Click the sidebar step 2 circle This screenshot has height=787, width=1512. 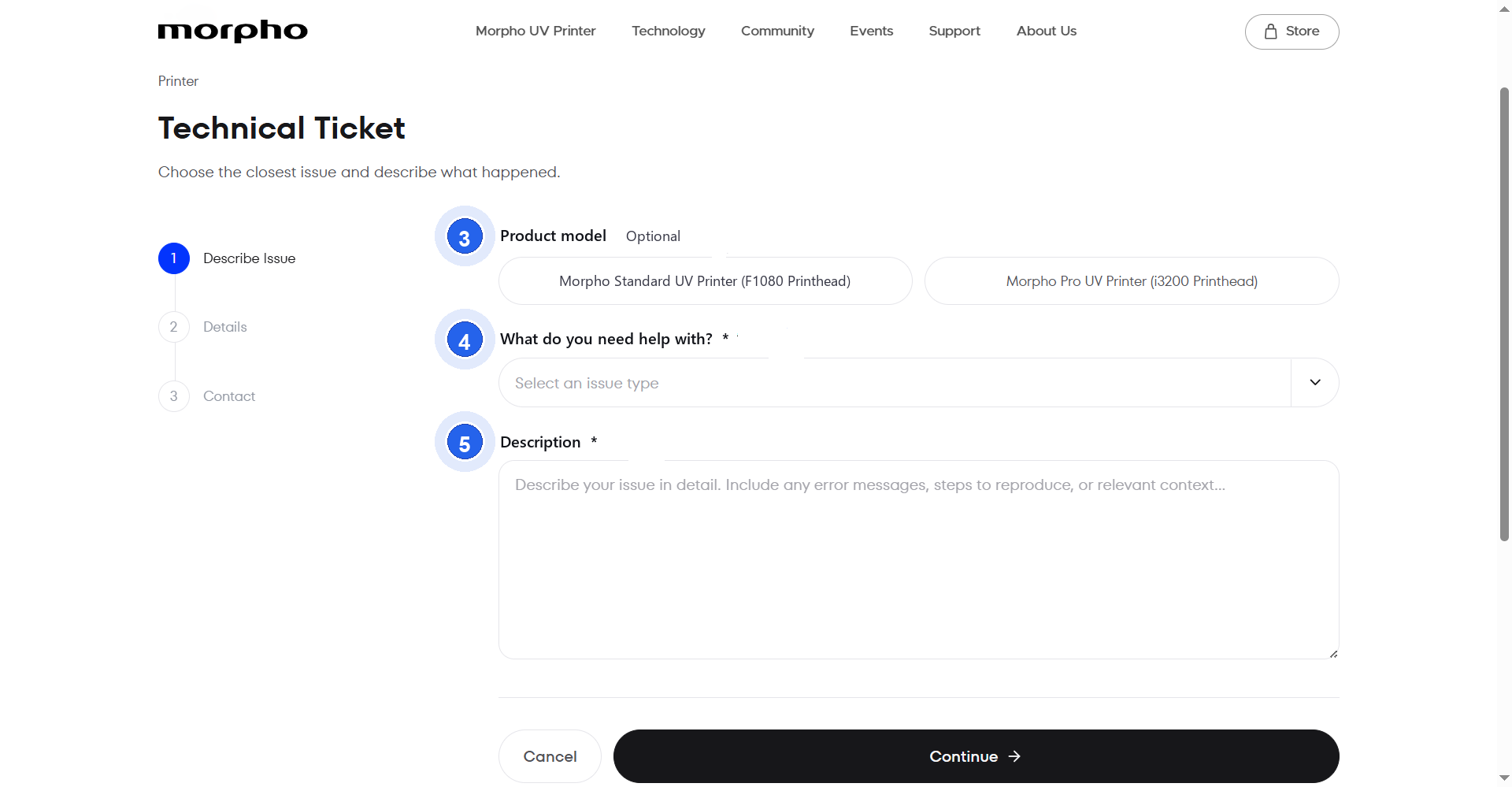(174, 327)
